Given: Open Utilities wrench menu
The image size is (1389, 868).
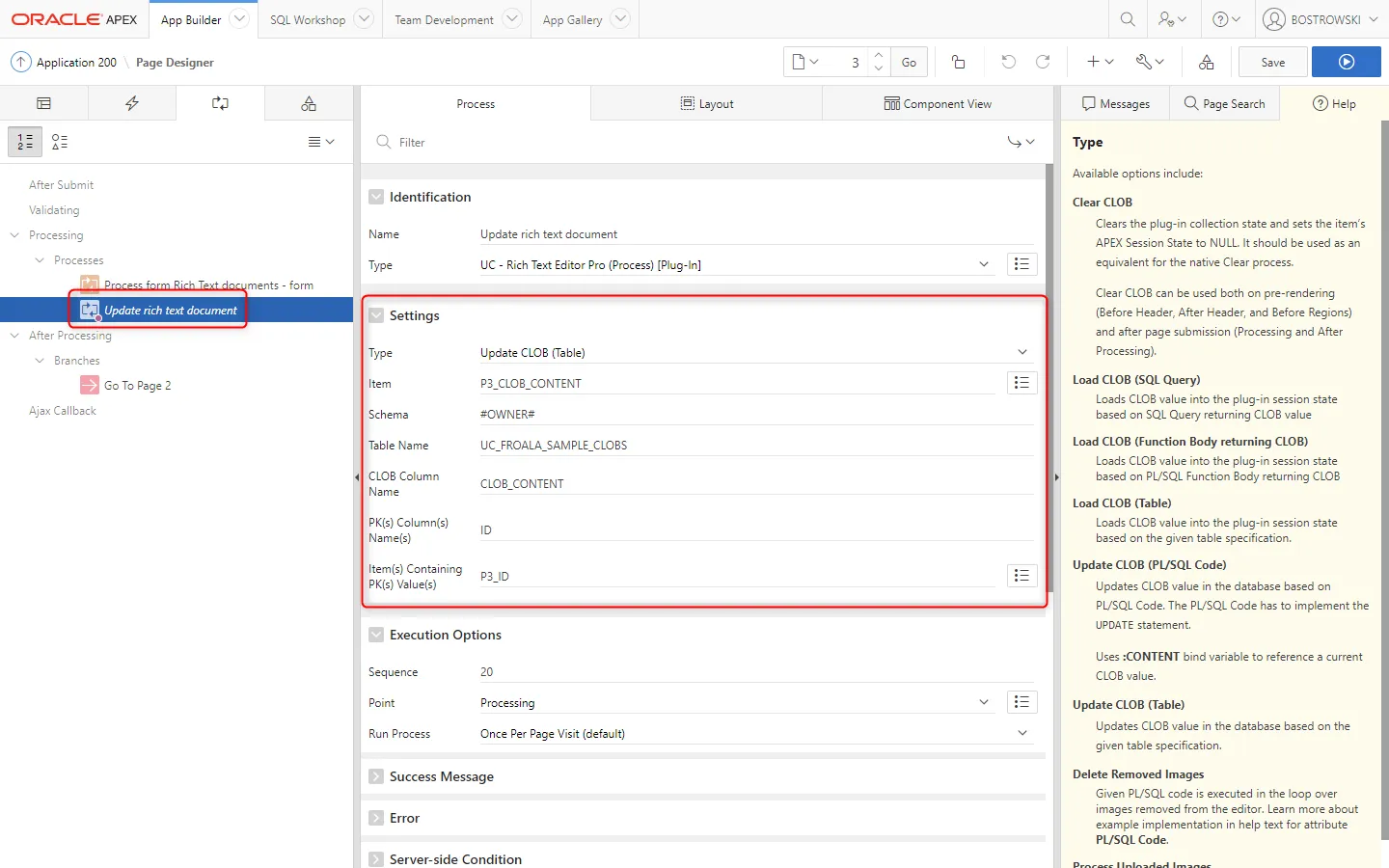Looking at the screenshot, I should (x=1150, y=62).
